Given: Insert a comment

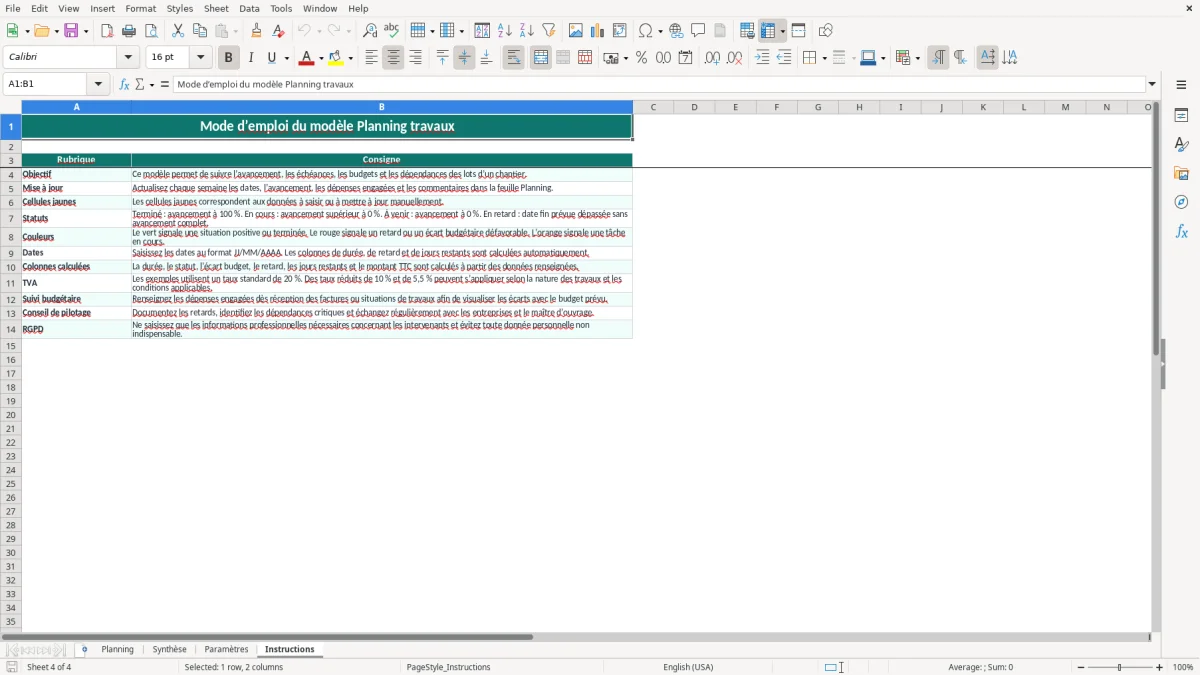Looking at the screenshot, I should pos(699,31).
